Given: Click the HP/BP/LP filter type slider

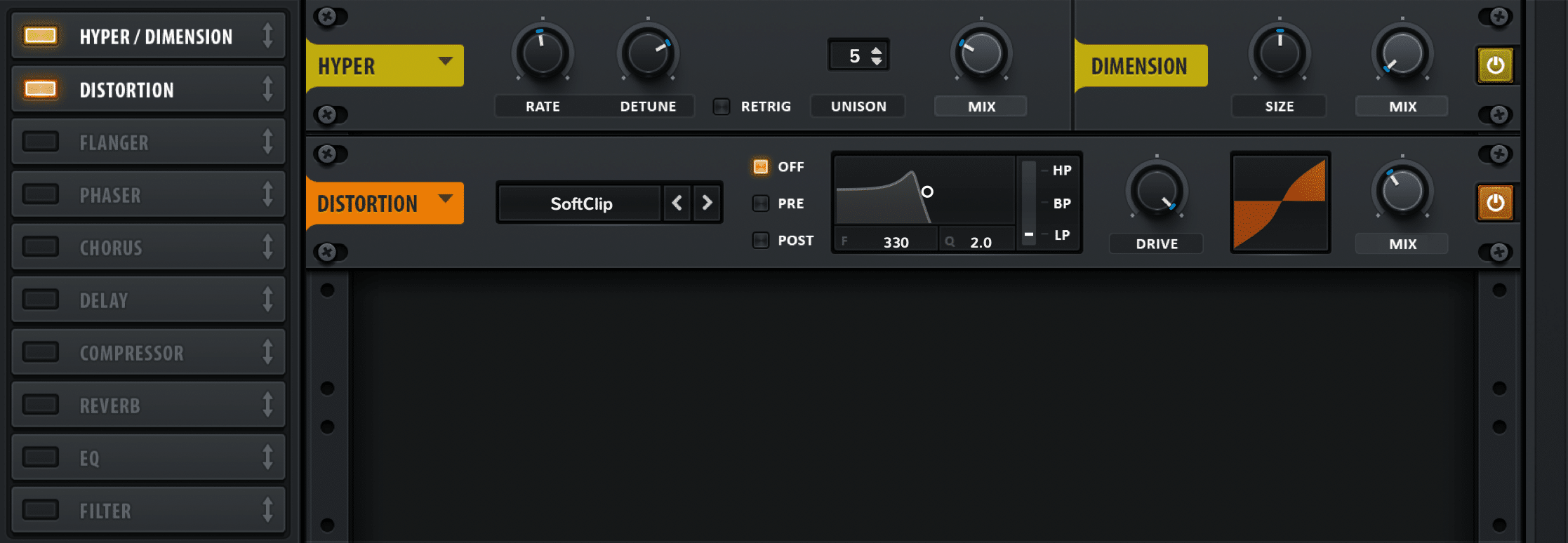Looking at the screenshot, I should [x=1029, y=203].
